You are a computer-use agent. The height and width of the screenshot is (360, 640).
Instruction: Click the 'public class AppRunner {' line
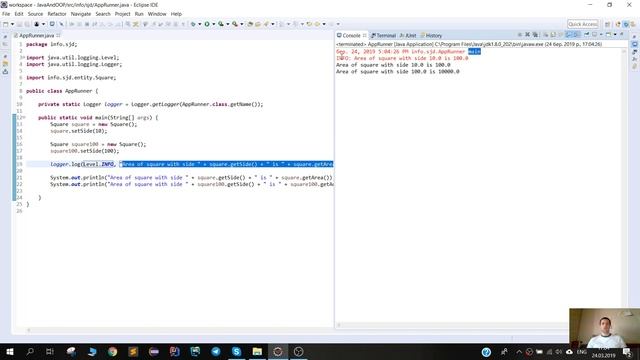click(62, 91)
